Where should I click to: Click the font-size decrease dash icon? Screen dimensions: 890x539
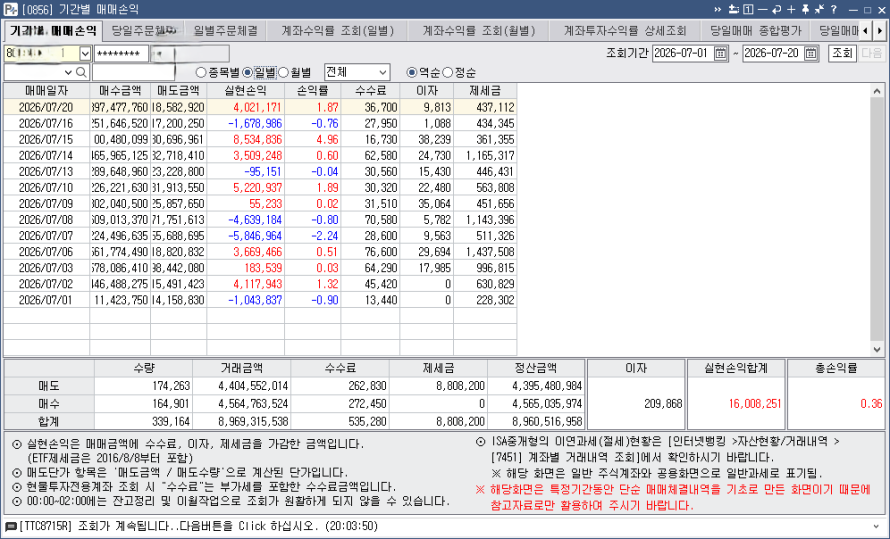tap(762, 10)
